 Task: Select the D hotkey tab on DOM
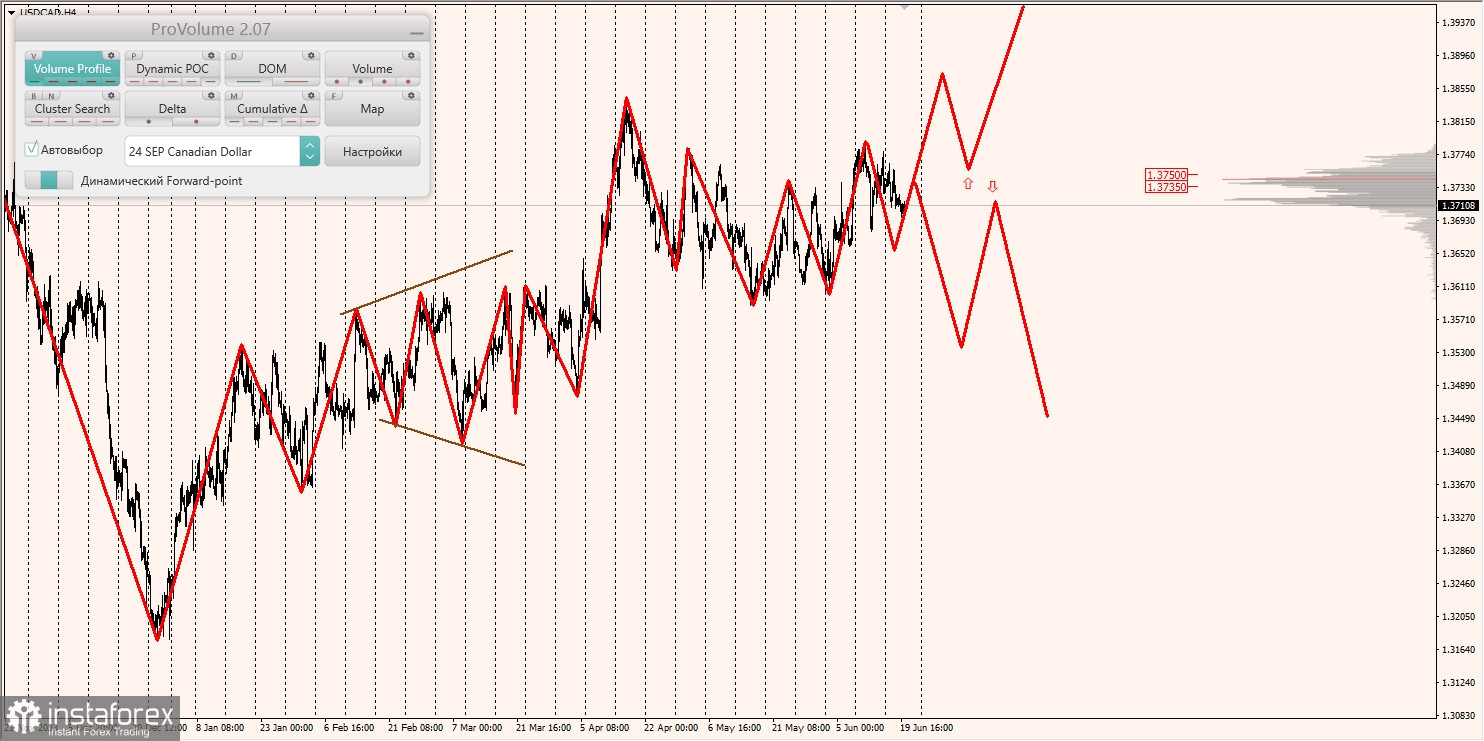point(233,56)
